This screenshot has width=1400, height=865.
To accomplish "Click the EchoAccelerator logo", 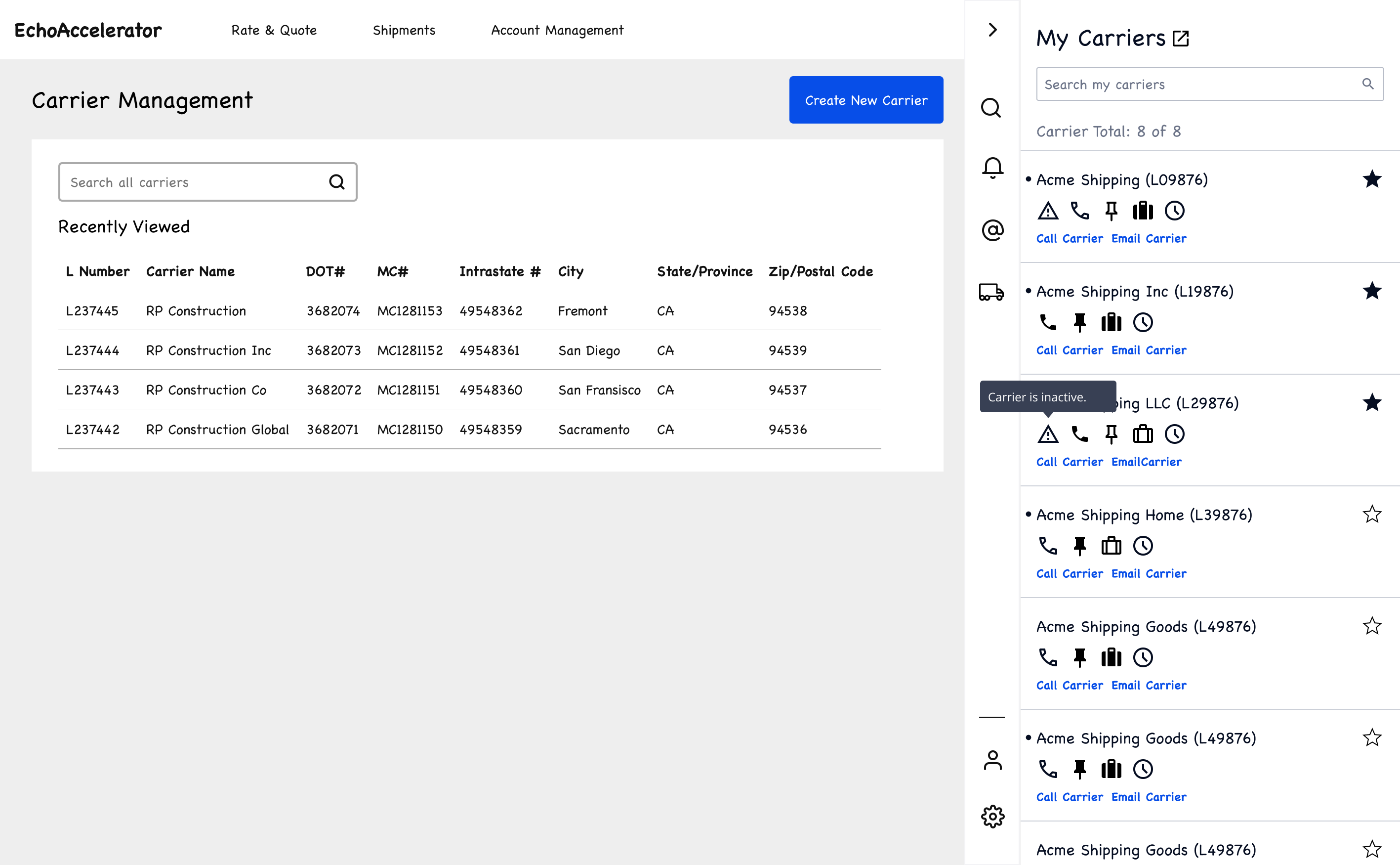I will 87,30.
